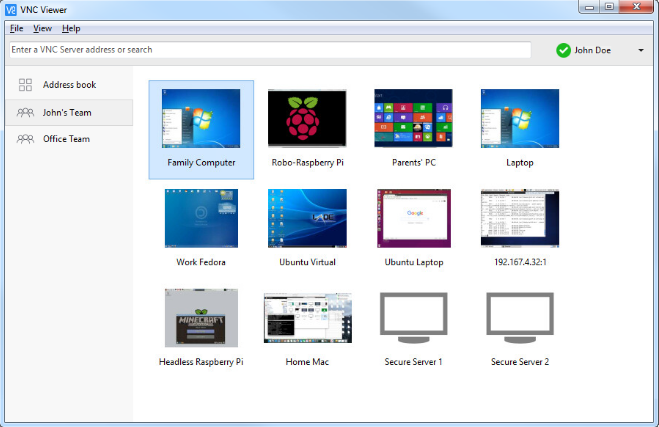The height and width of the screenshot is (427, 659).
Task: Close the VNC Viewer window
Action: pyautogui.click(x=636, y=7)
